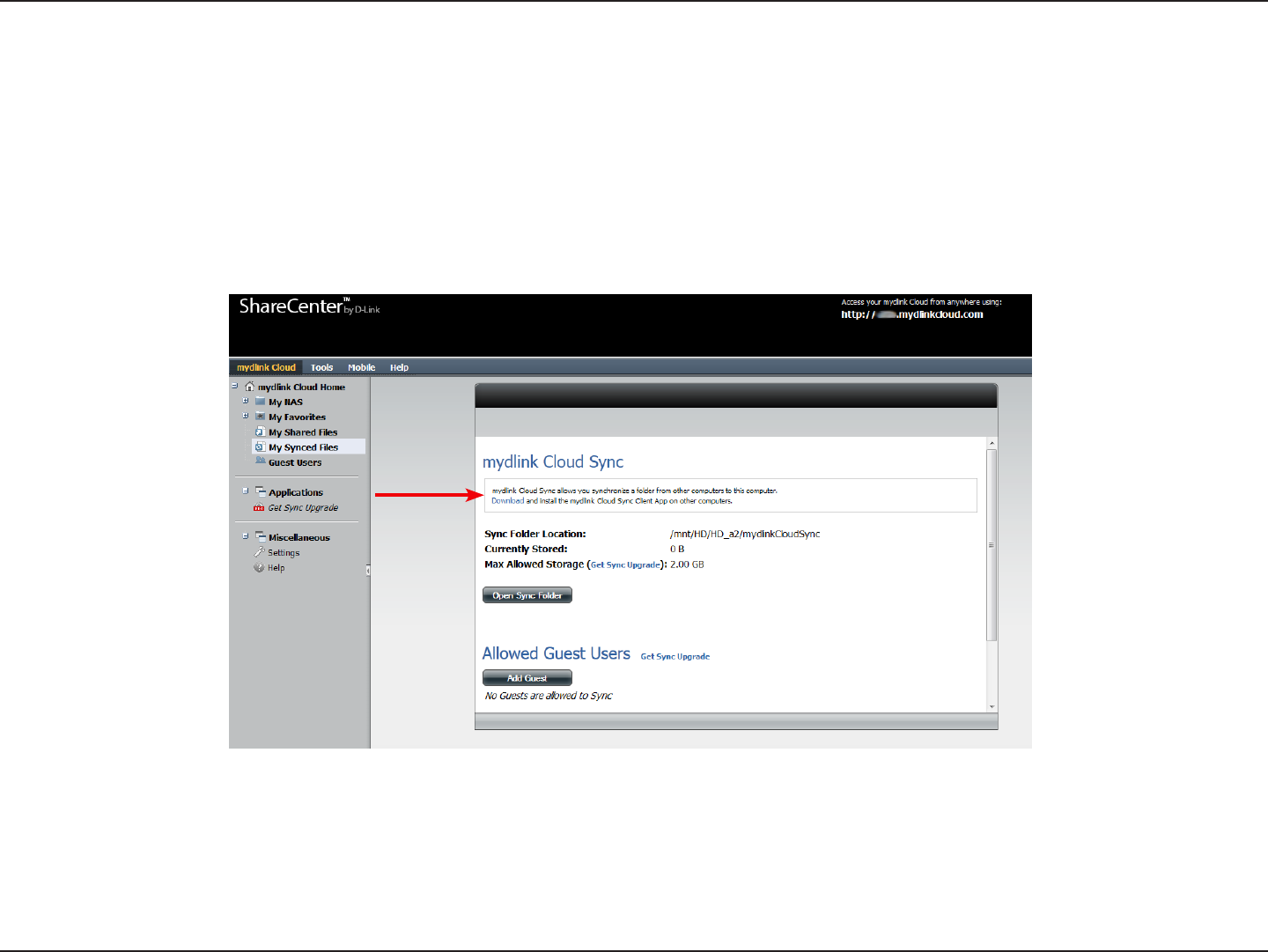The image size is (1268, 952).
Task: Click the 'mydlink Cloud Sync' heading
Action: pos(553,462)
